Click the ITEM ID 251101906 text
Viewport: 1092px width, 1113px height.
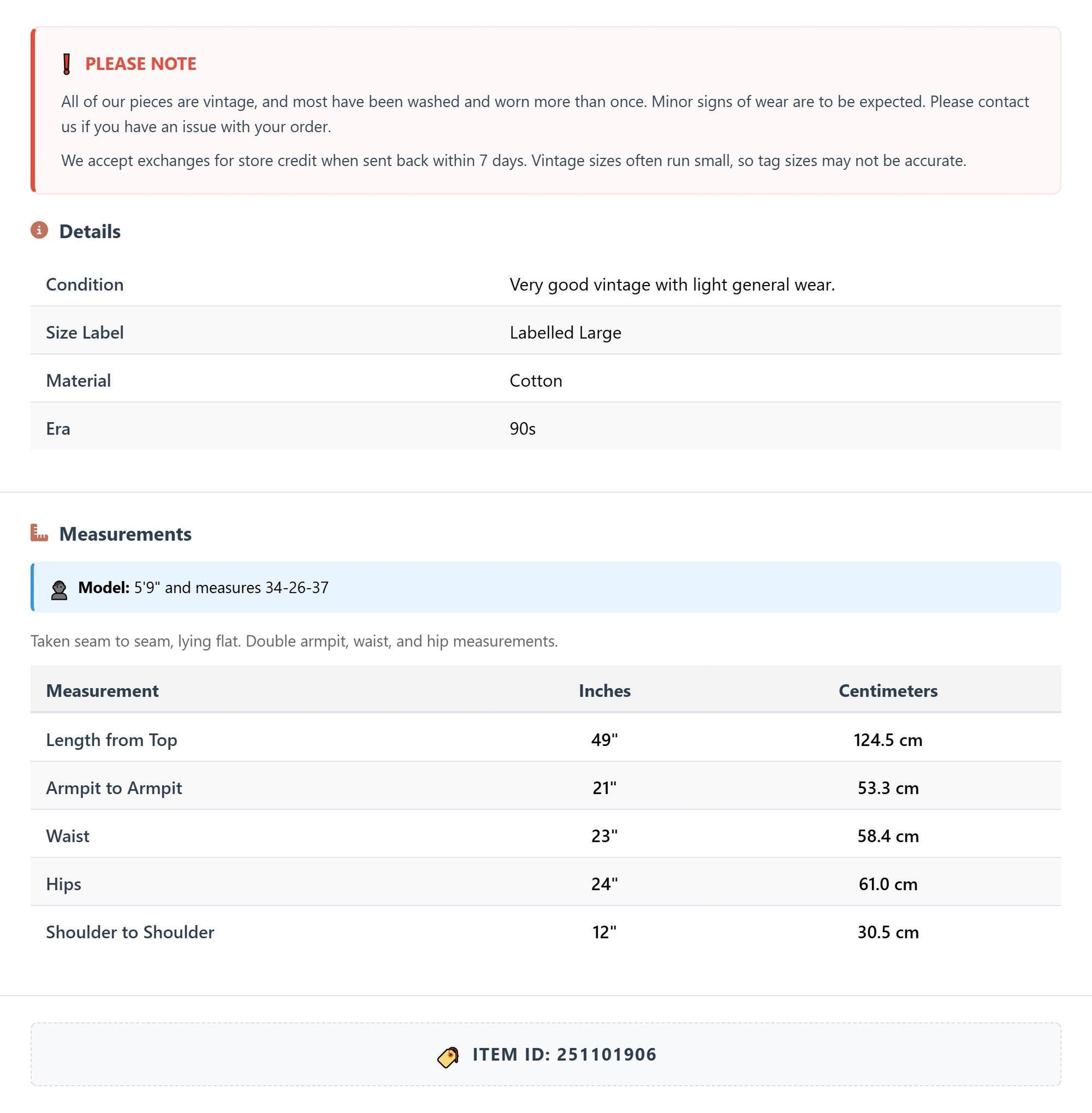565,1054
